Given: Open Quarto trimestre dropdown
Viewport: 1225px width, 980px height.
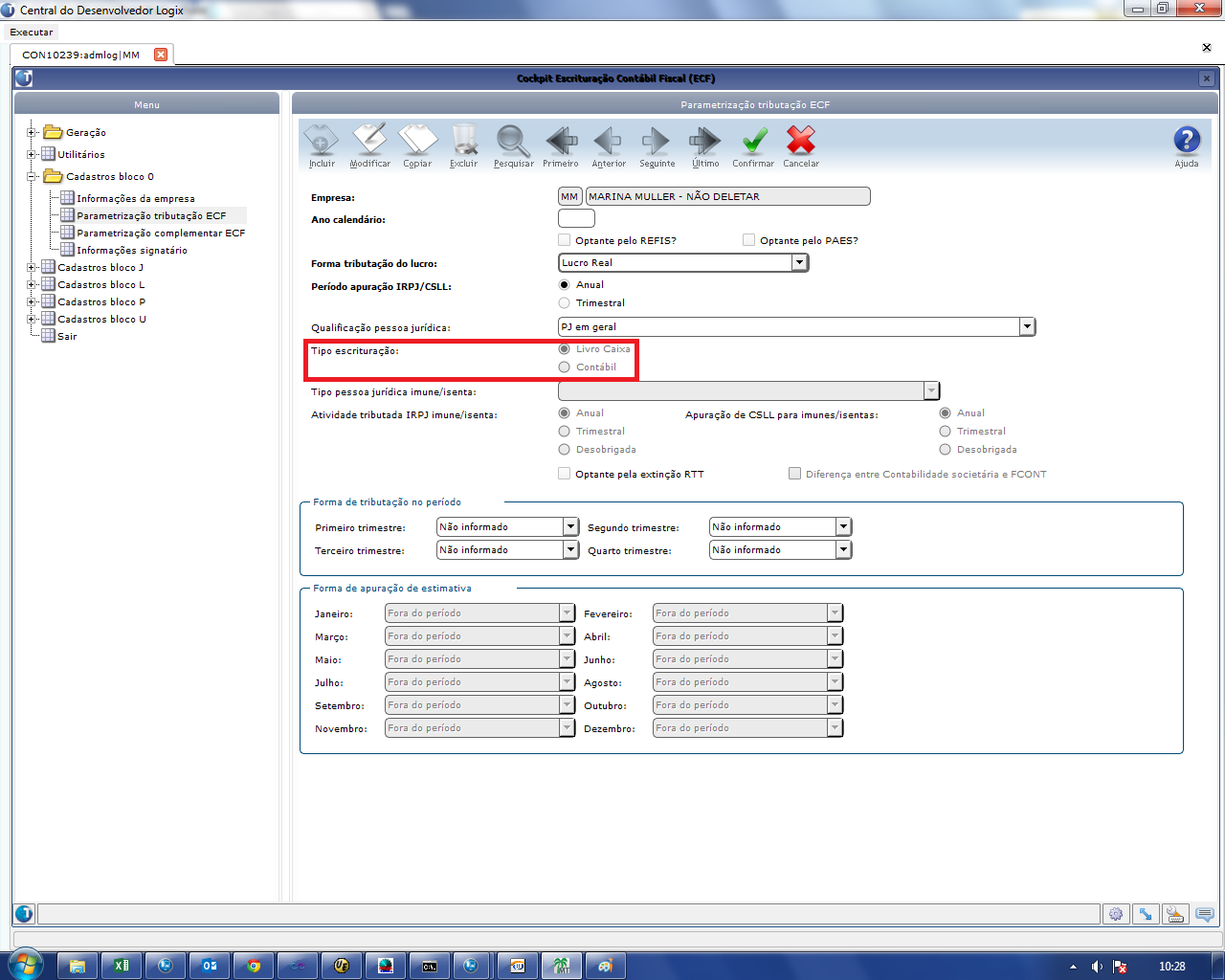Looking at the screenshot, I should [x=843, y=549].
